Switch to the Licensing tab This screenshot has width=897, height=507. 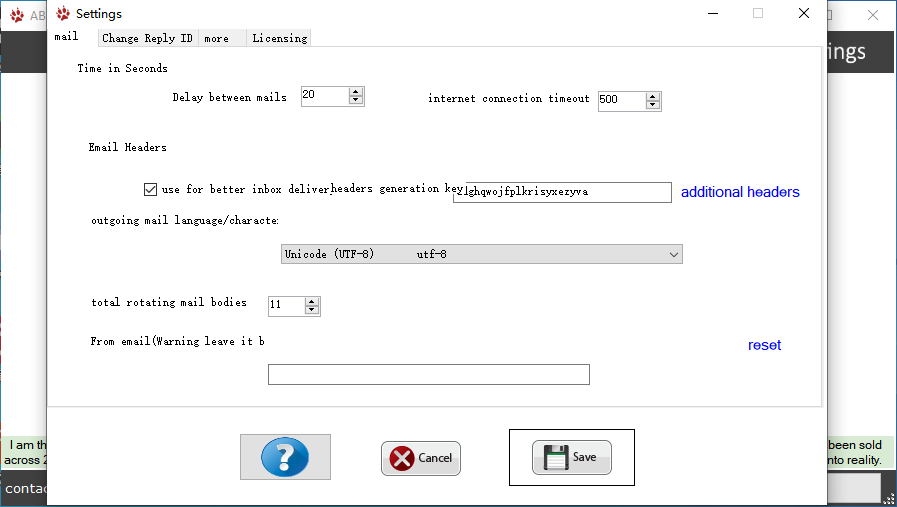280,38
